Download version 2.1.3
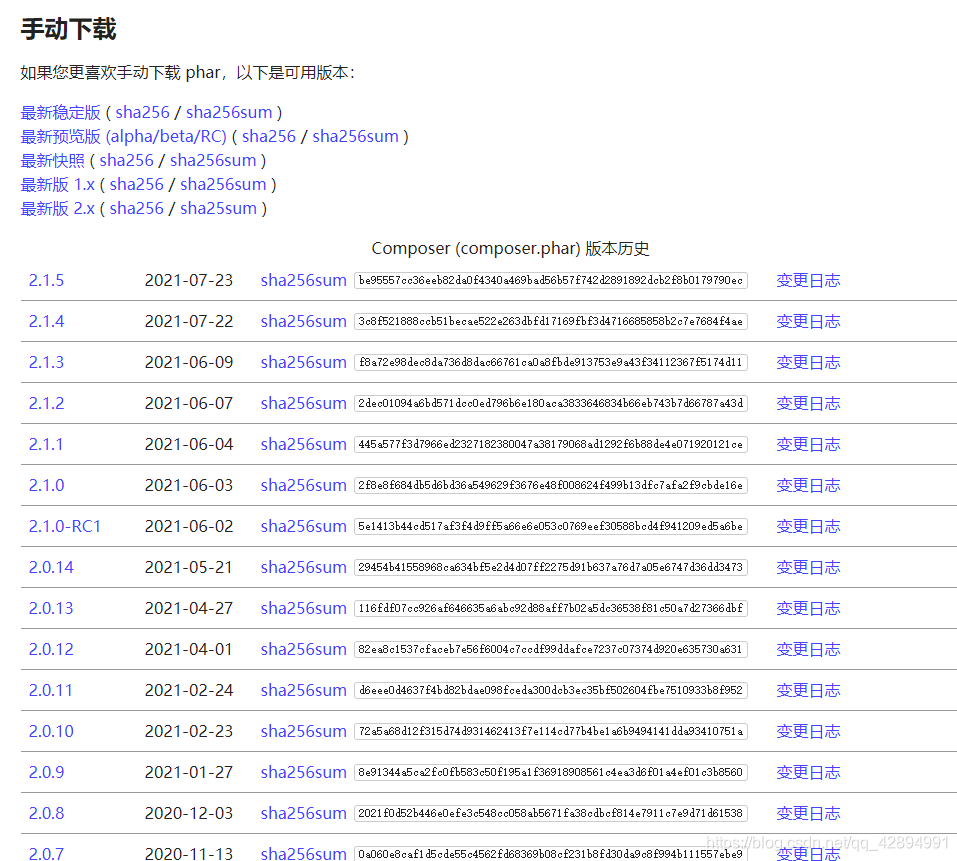 (x=46, y=362)
